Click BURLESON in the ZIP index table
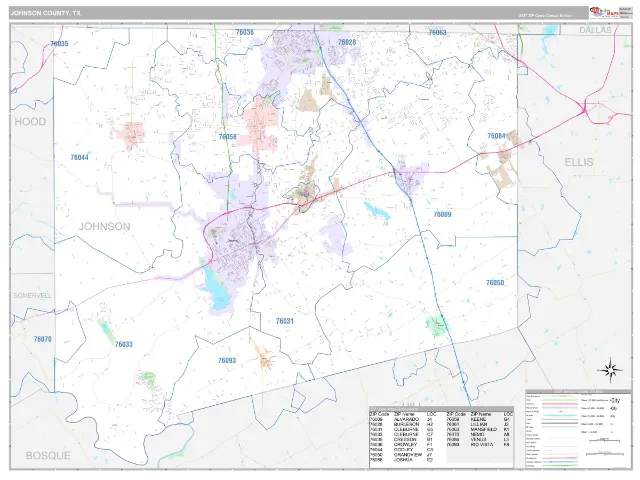This screenshot has height=480, width=640. tap(407, 424)
